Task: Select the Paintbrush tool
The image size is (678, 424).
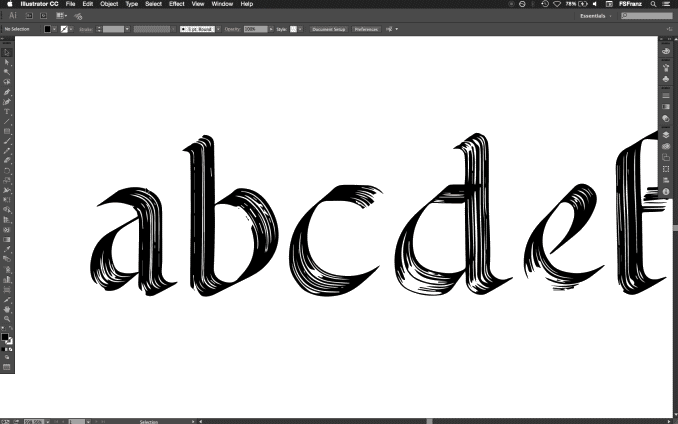Action: click(6, 141)
